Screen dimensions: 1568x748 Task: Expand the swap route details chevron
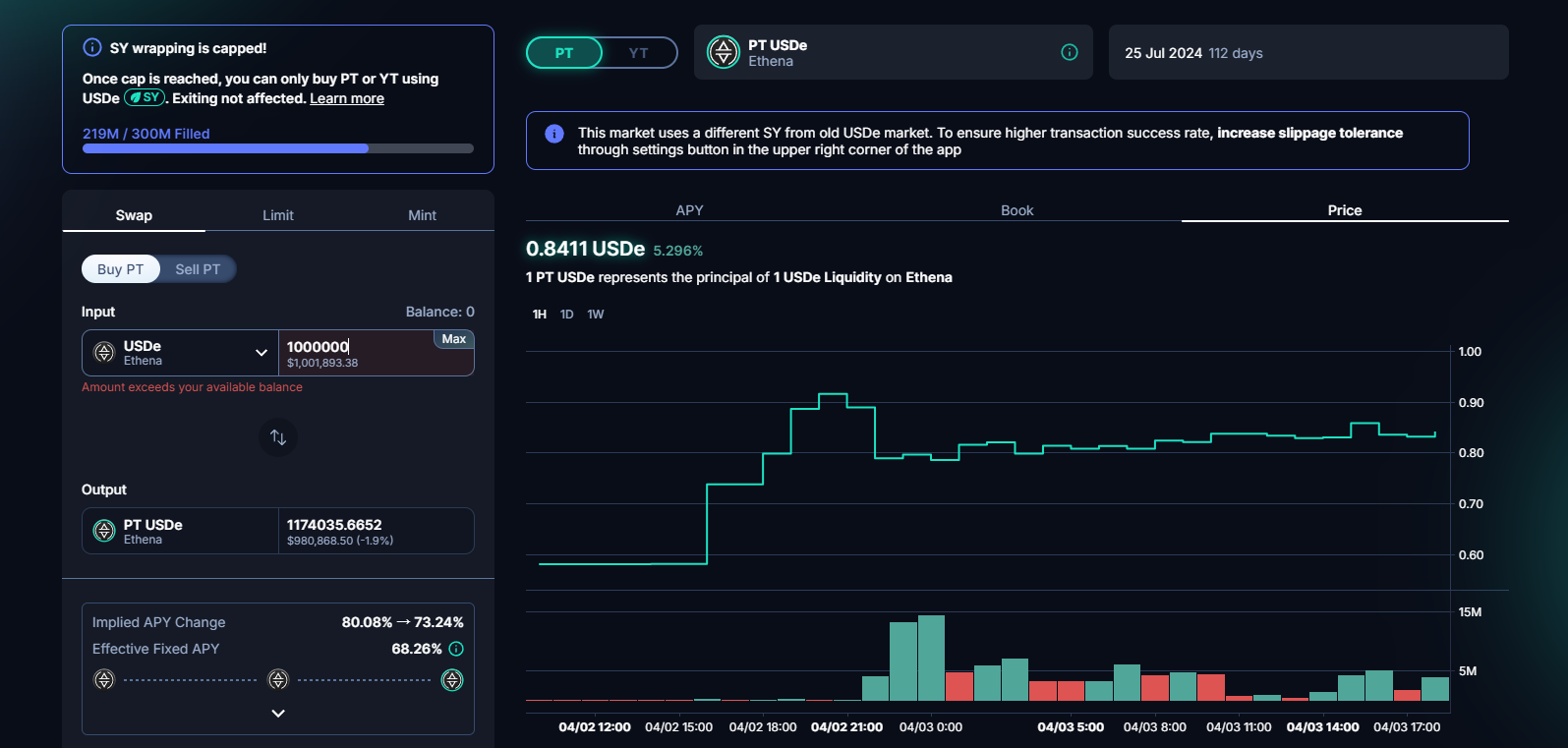278,714
